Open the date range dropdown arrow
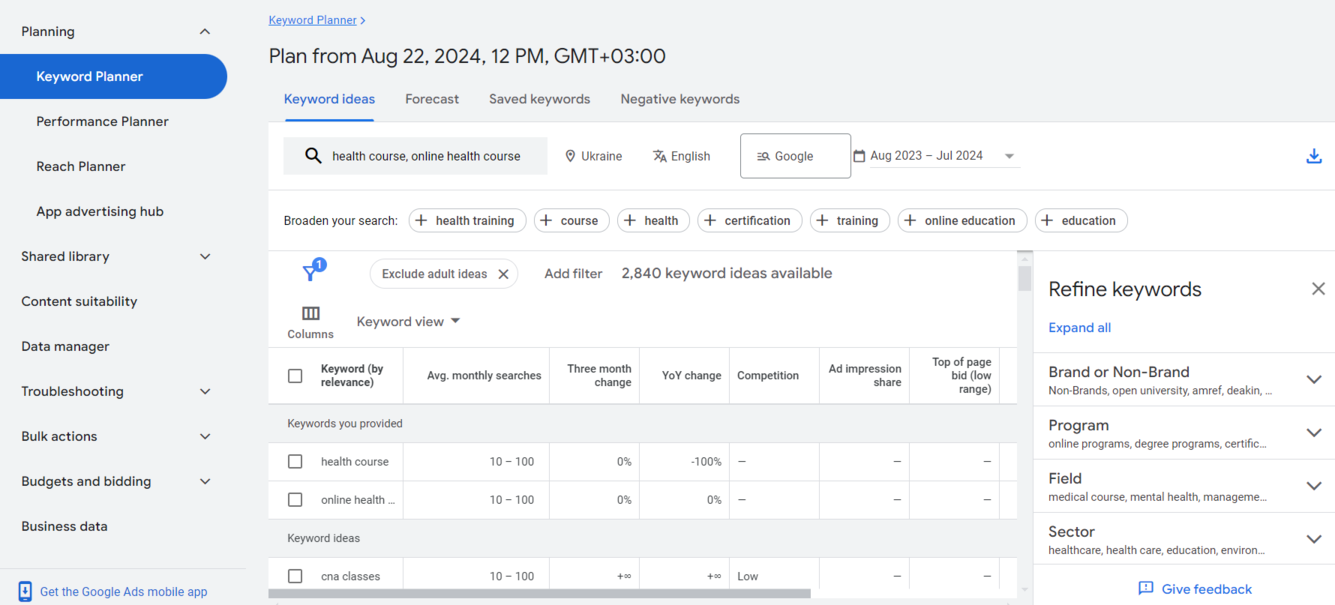 click(1009, 156)
